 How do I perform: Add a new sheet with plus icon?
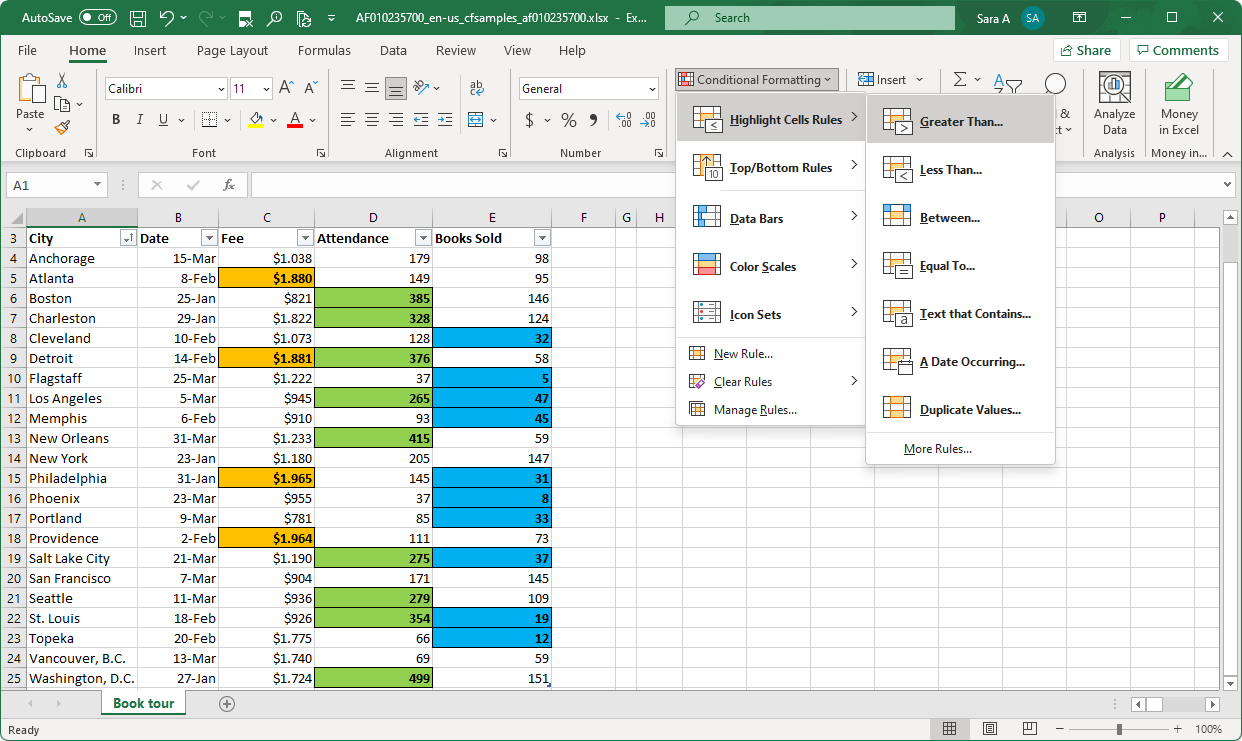pyautogui.click(x=227, y=703)
